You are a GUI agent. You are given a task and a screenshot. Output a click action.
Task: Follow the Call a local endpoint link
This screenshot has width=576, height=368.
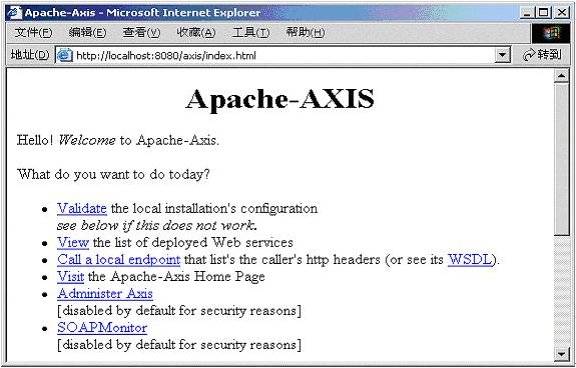tap(119, 260)
